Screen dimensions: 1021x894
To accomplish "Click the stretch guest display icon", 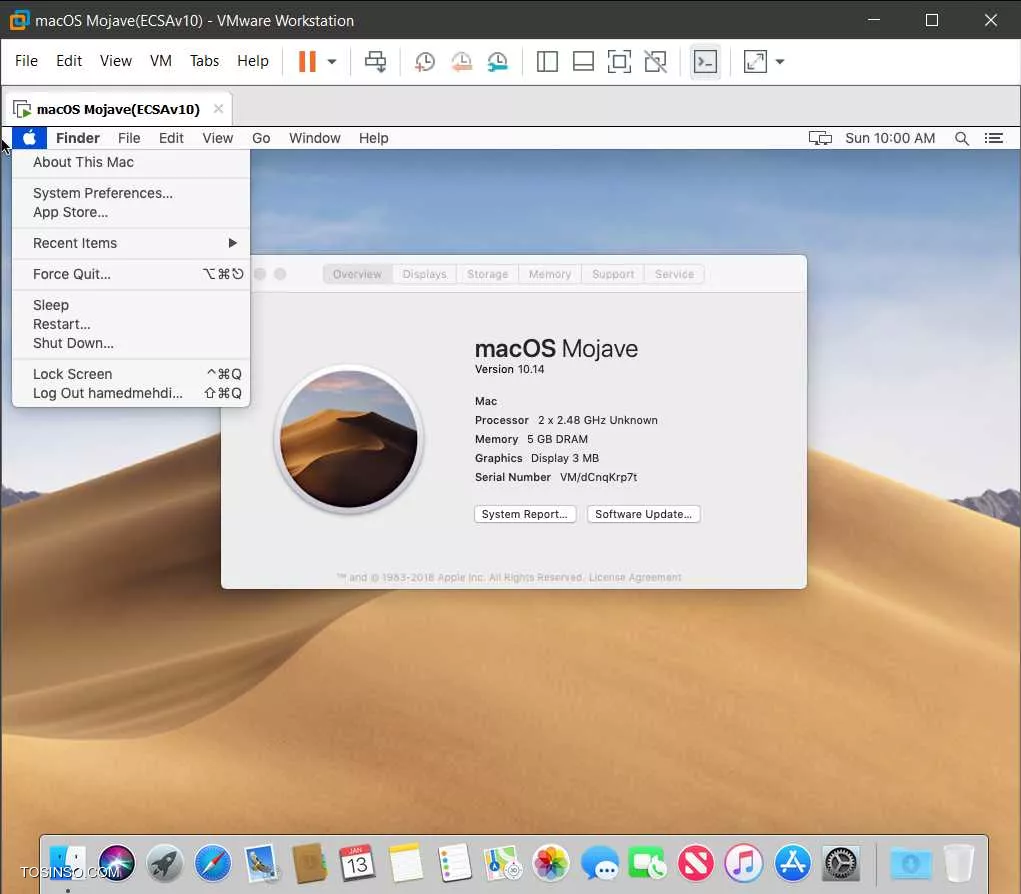I will click(x=755, y=62).
